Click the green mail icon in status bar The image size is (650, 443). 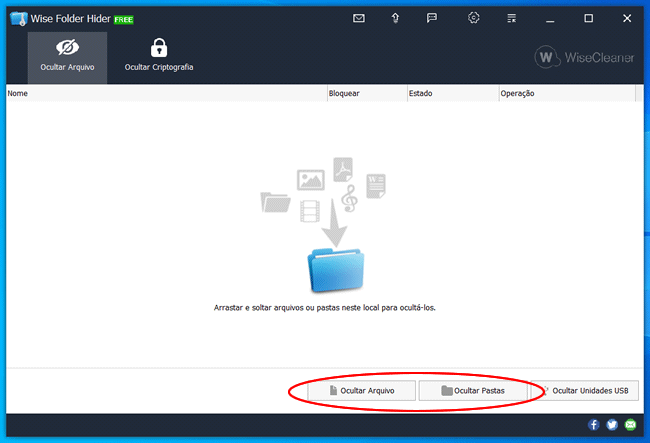[630, 425]
